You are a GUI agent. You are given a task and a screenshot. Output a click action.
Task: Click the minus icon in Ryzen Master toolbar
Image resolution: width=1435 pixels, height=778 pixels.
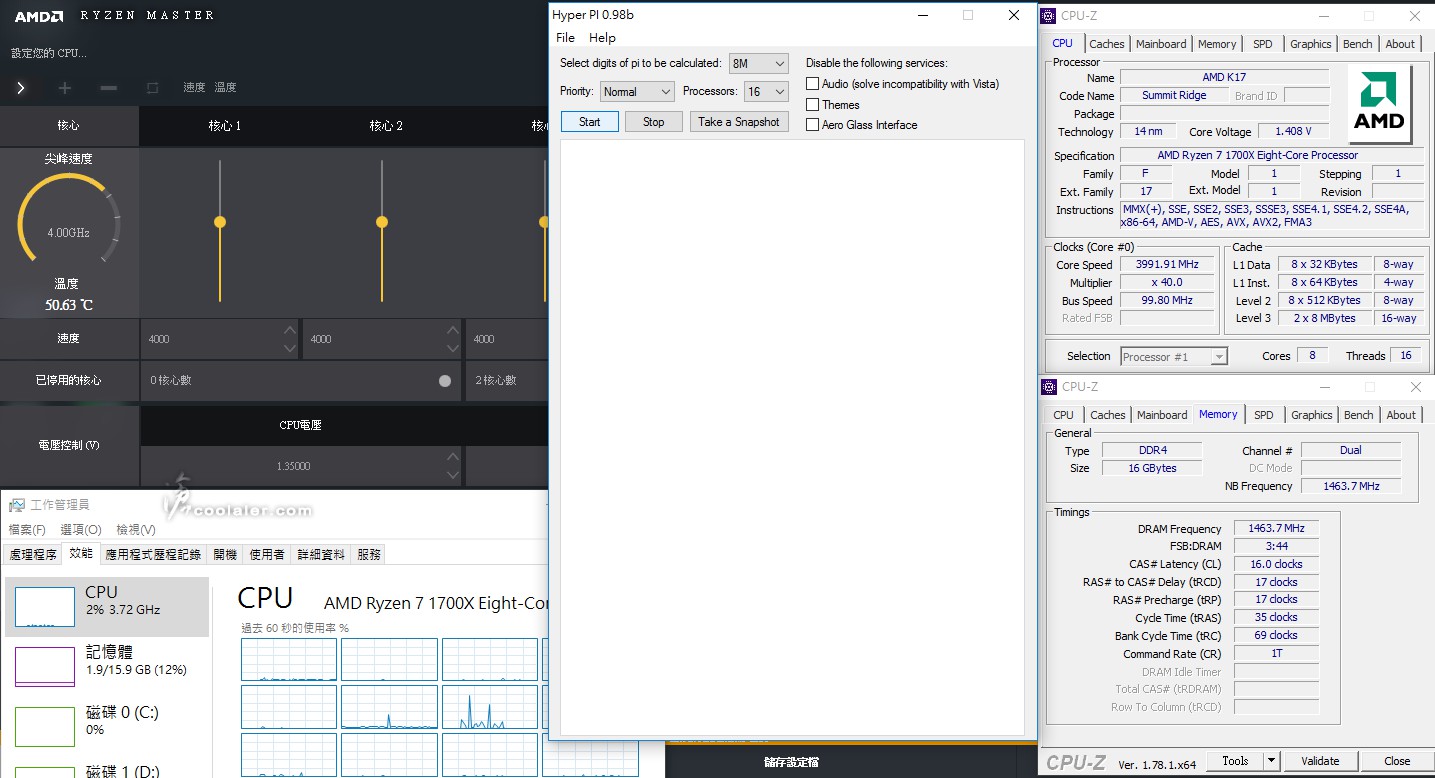(x=109, y=88)
